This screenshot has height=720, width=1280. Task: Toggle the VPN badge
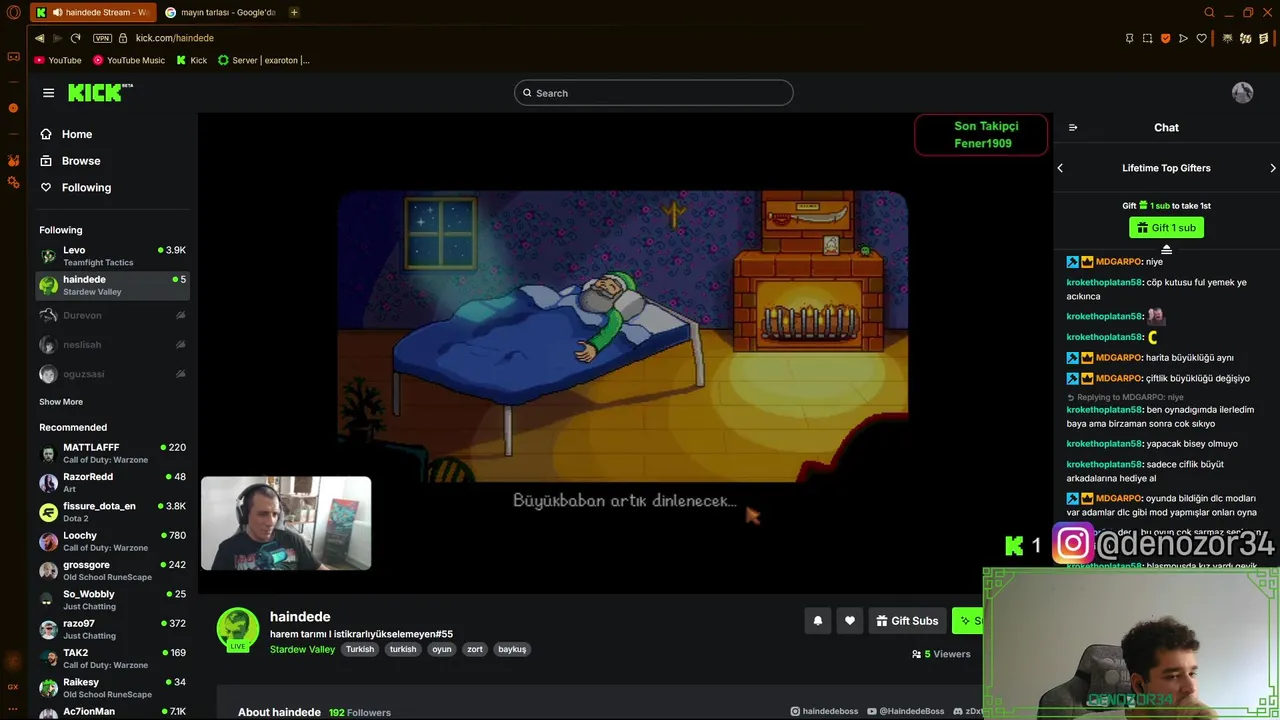[x=102, y=38]
